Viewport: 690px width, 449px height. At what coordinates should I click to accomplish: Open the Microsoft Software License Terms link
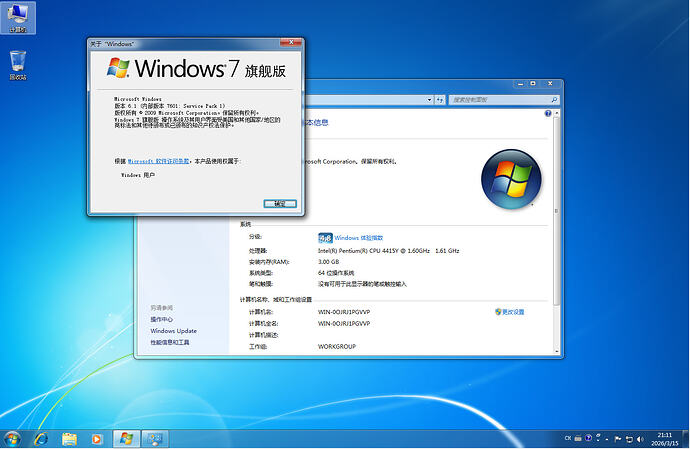click(158, 161)
